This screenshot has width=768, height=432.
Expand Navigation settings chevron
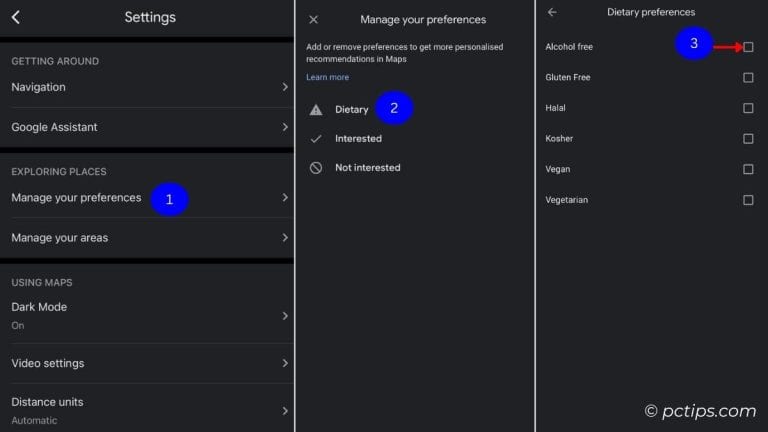pyautogui.click(x=285, y=87)
